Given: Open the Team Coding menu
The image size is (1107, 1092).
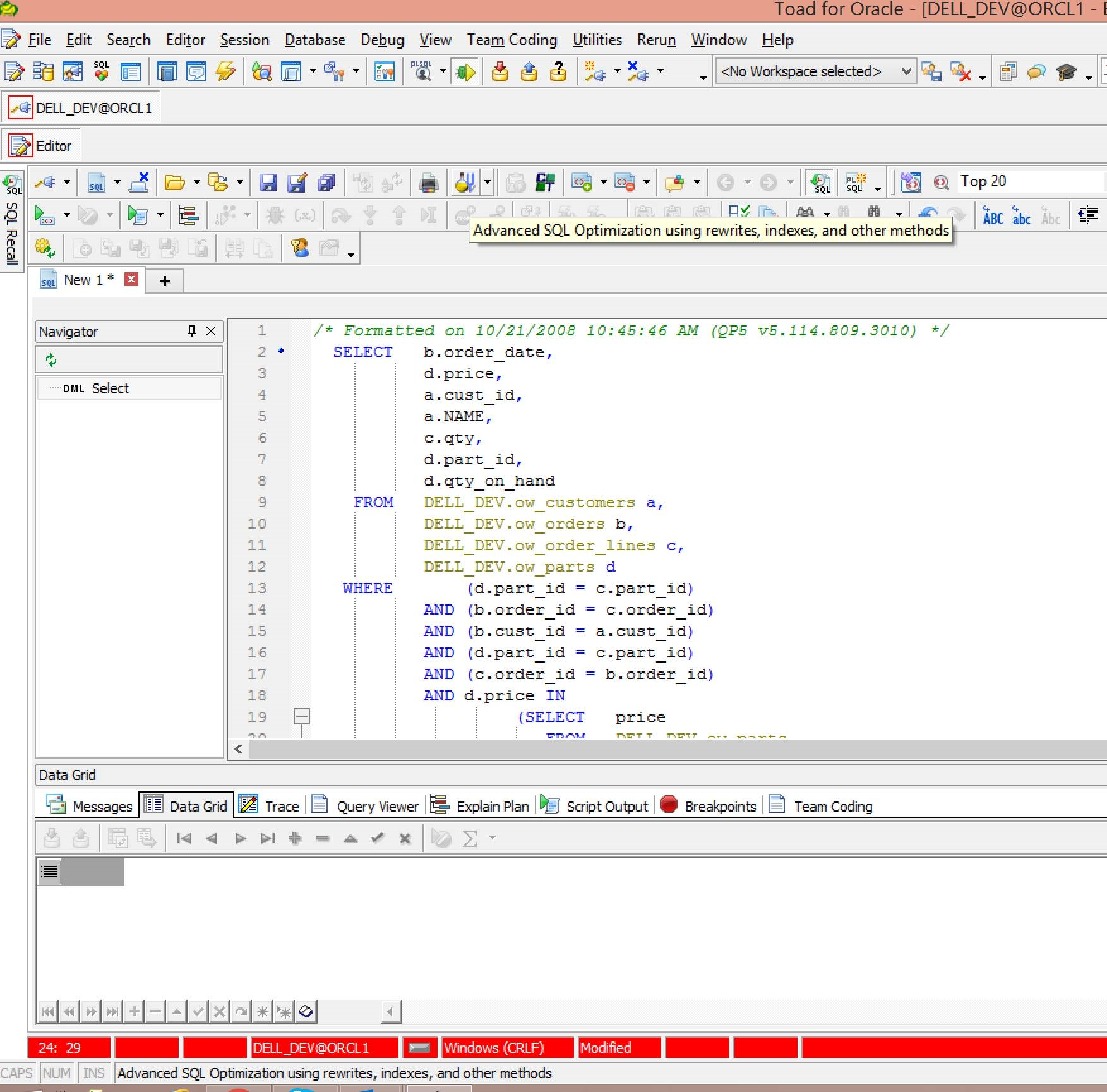Looking at the screenshot, I should [512, 40].
